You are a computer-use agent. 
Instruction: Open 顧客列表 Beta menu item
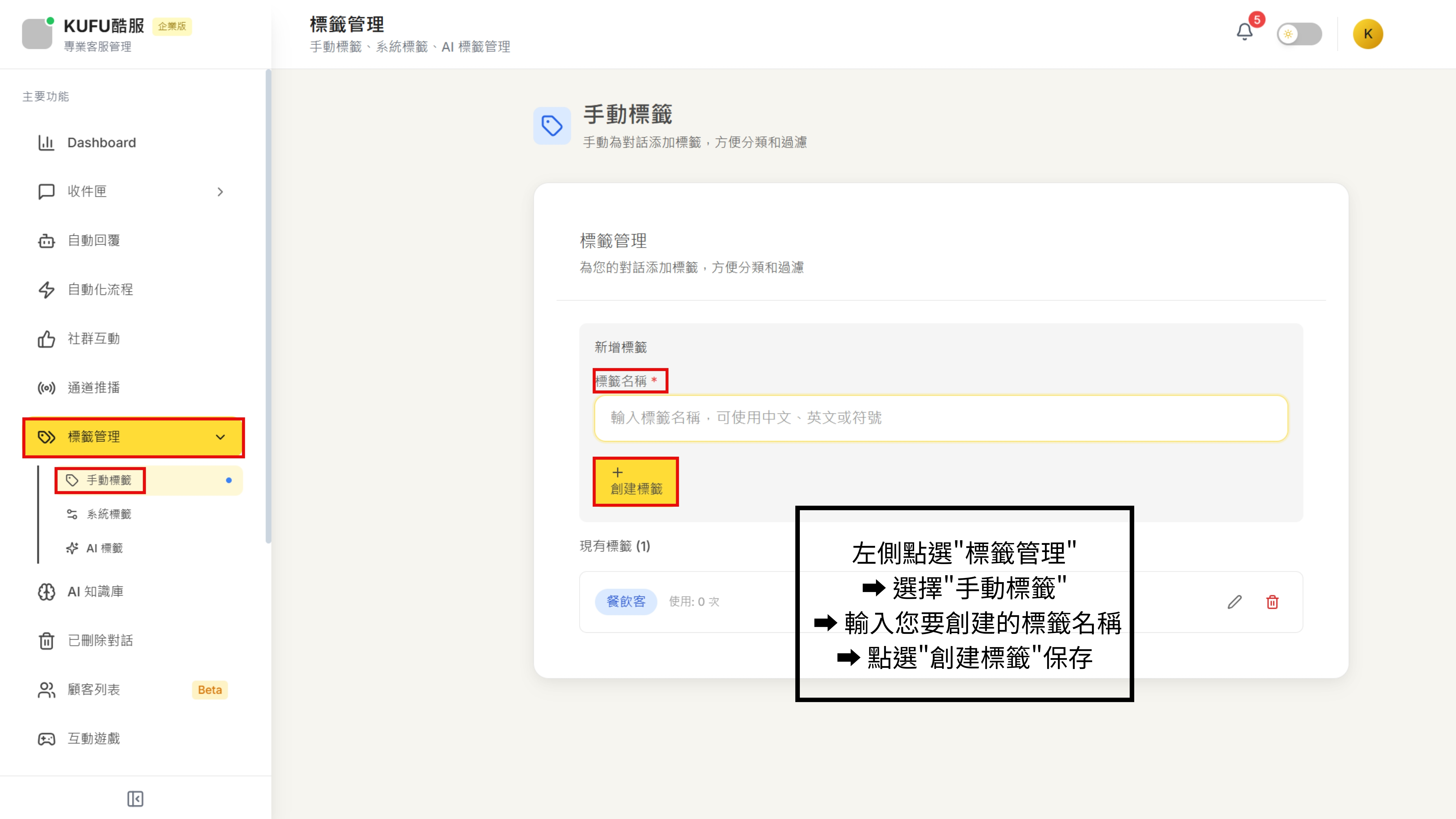(x=94, y=690)
